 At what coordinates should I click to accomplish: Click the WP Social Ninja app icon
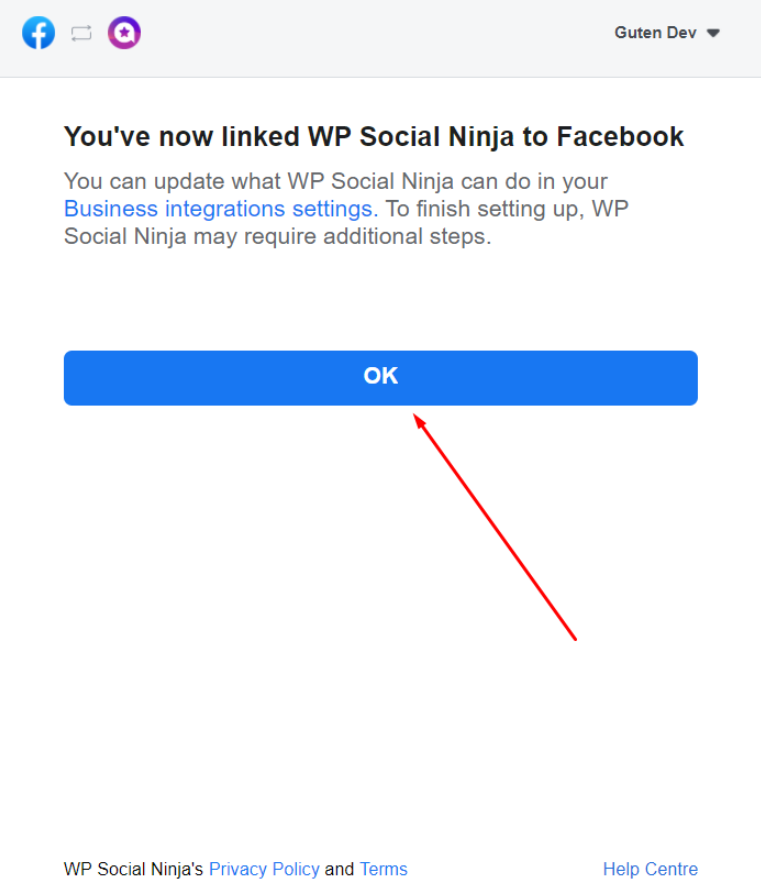coord(124,33)
